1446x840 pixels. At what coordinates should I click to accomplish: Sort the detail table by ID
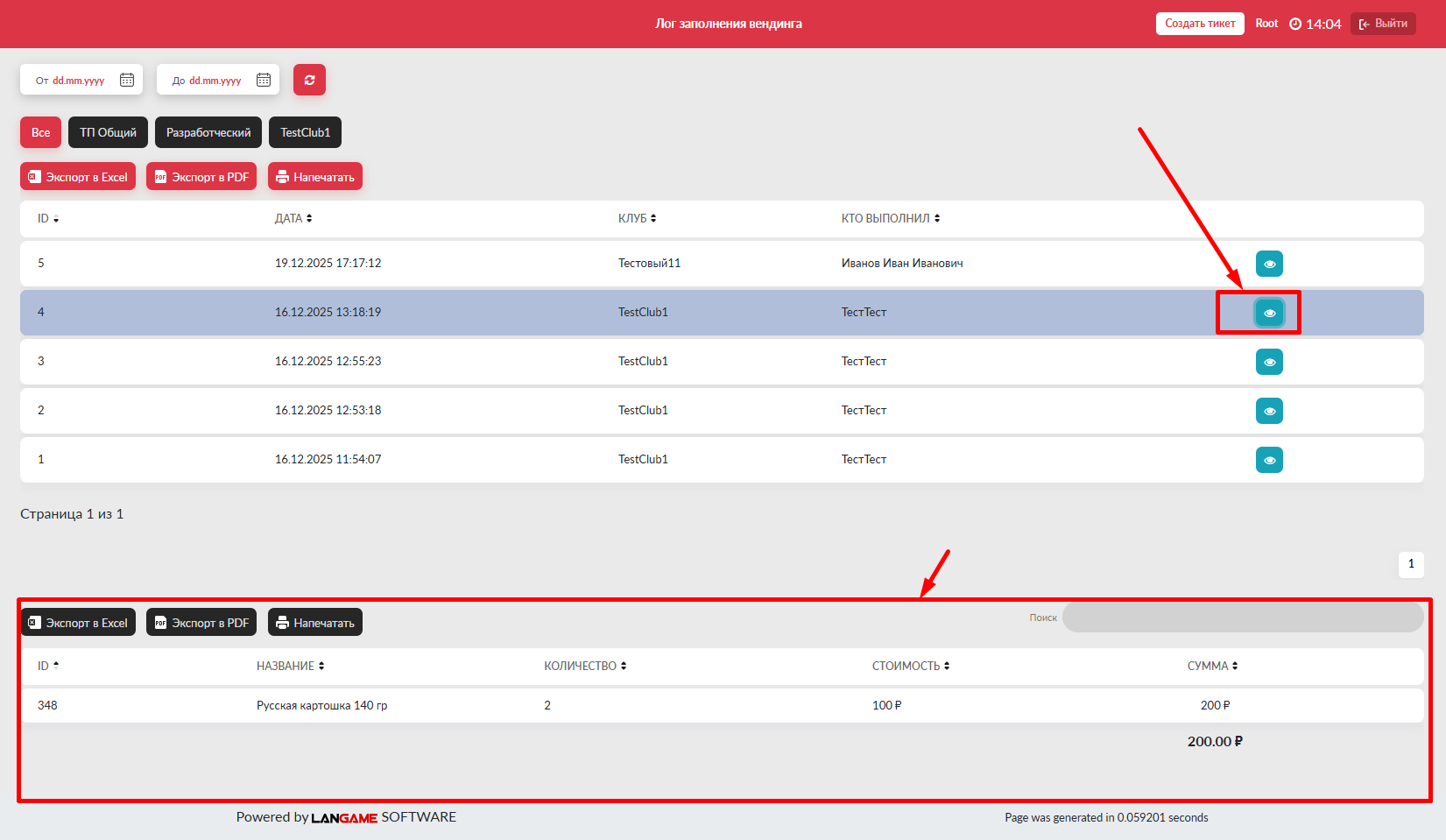(48, 666)
